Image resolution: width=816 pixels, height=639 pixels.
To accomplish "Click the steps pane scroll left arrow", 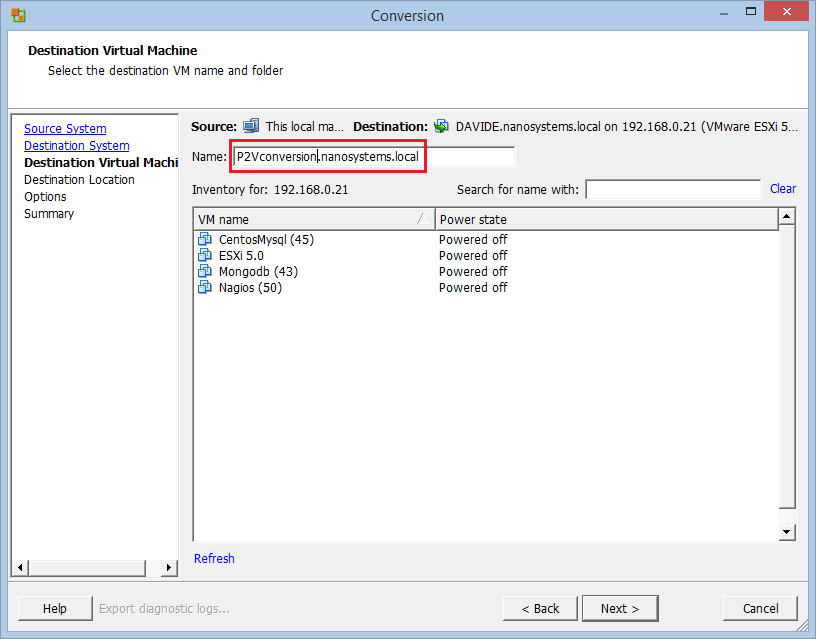I will coord(20,567).
